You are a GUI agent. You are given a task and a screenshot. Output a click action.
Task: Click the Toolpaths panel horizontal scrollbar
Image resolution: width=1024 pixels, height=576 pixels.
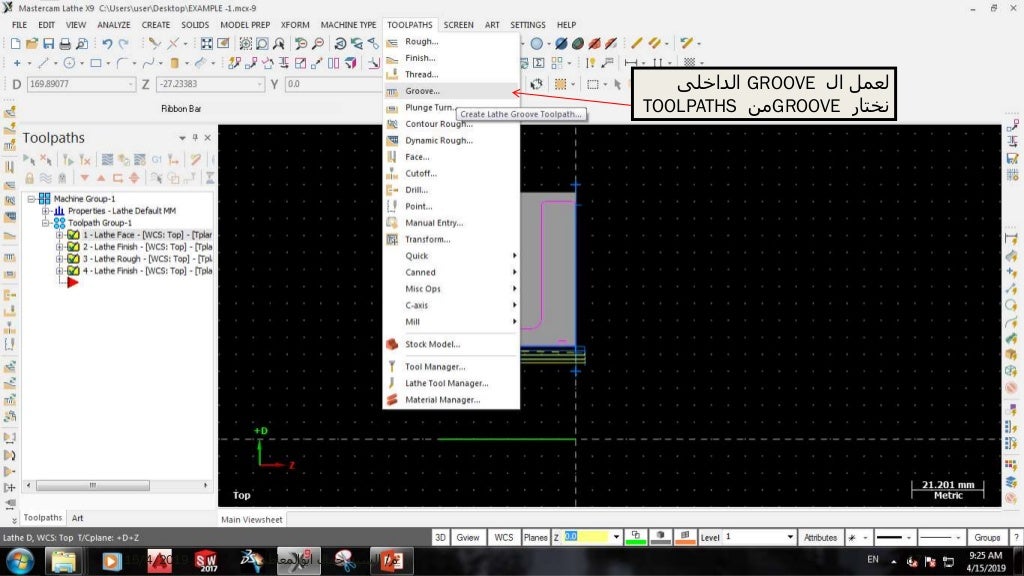tap(117, 485)
